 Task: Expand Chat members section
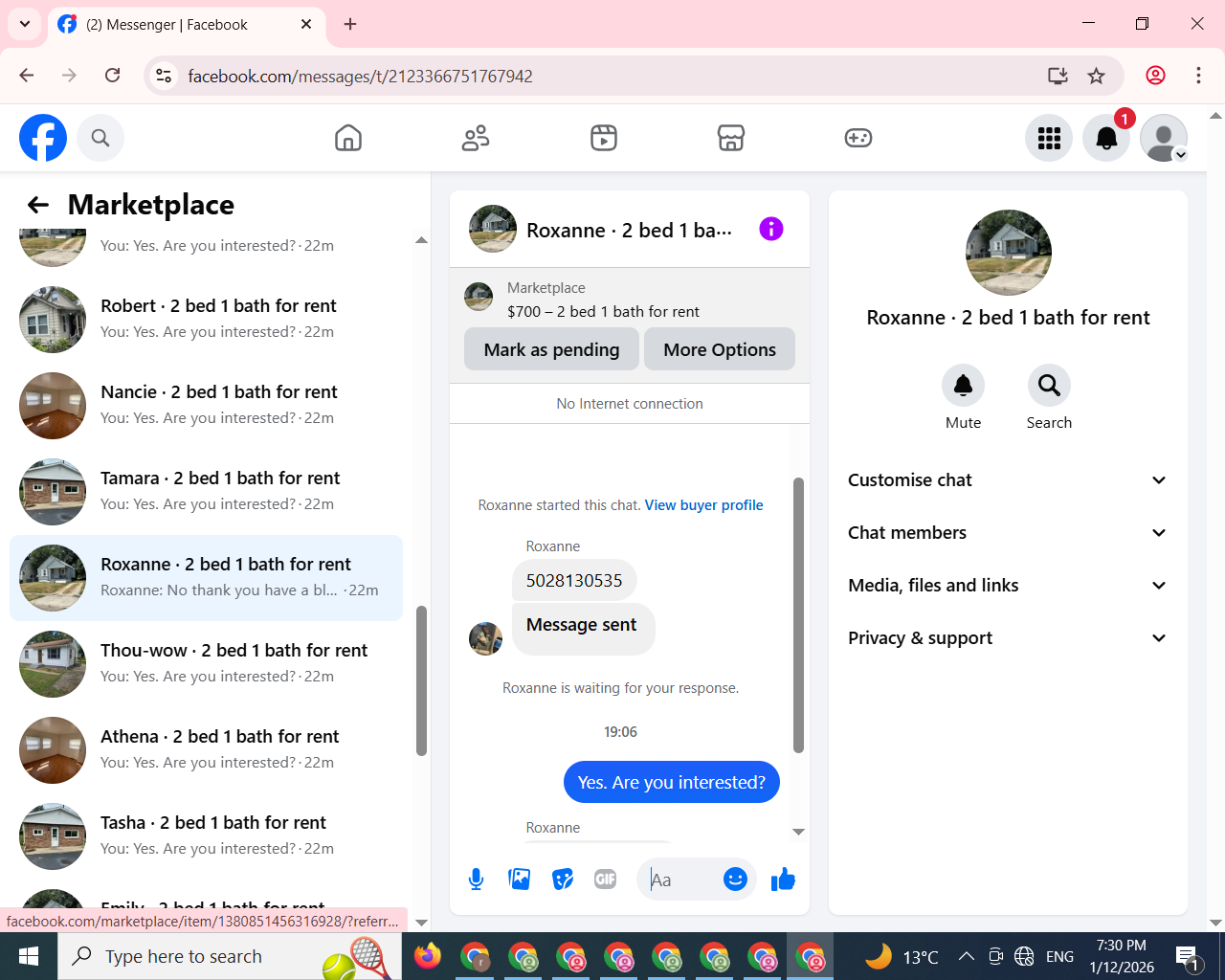[1008, 533]
